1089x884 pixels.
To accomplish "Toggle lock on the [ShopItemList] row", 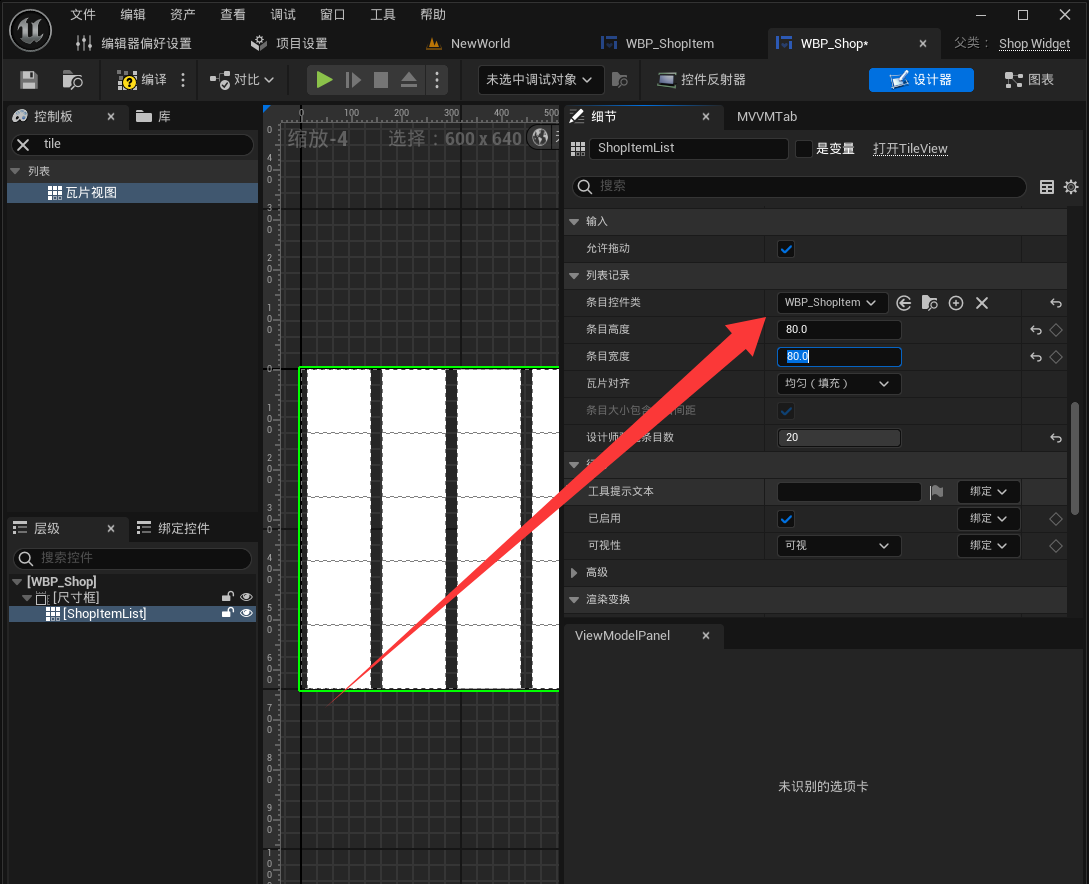I will click(227, 613).
